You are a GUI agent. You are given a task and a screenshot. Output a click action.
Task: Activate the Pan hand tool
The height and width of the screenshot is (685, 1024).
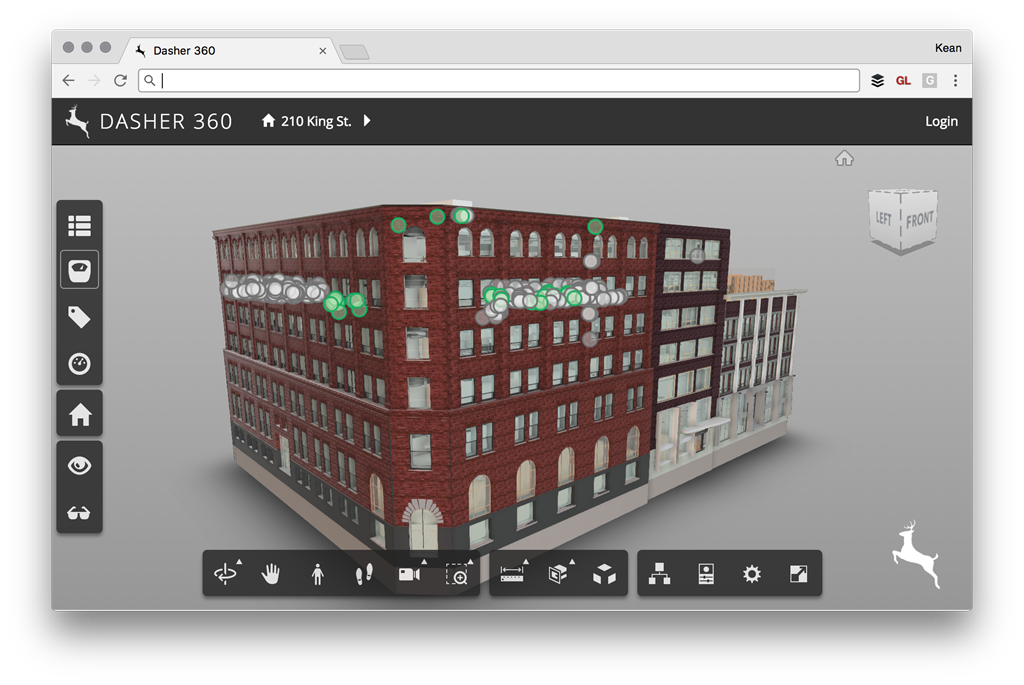click(271, 574)
